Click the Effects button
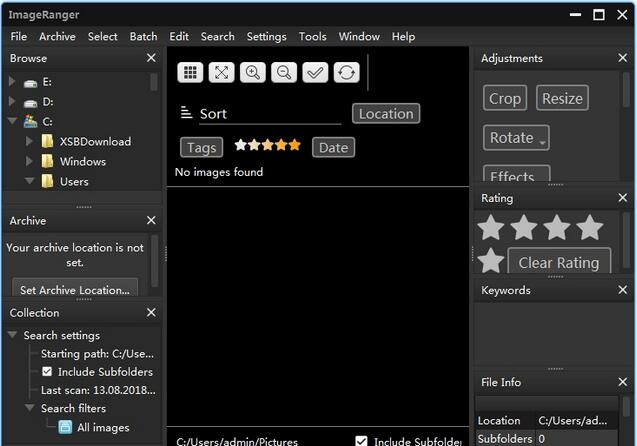Image resolution: width=637 pixels, height=446 pixels. tap(517, 174)
